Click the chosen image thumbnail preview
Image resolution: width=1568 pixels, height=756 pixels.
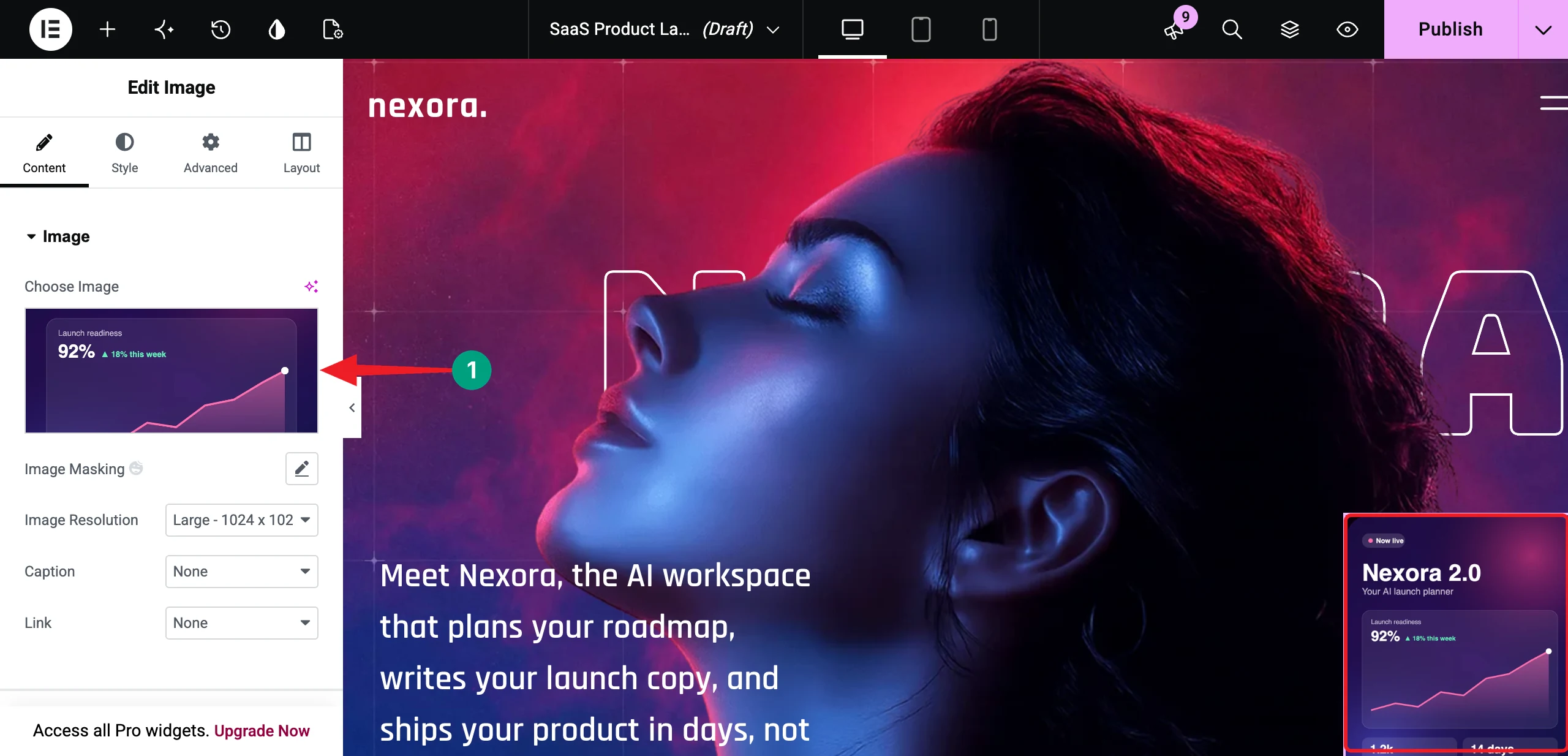click(171, 371)
